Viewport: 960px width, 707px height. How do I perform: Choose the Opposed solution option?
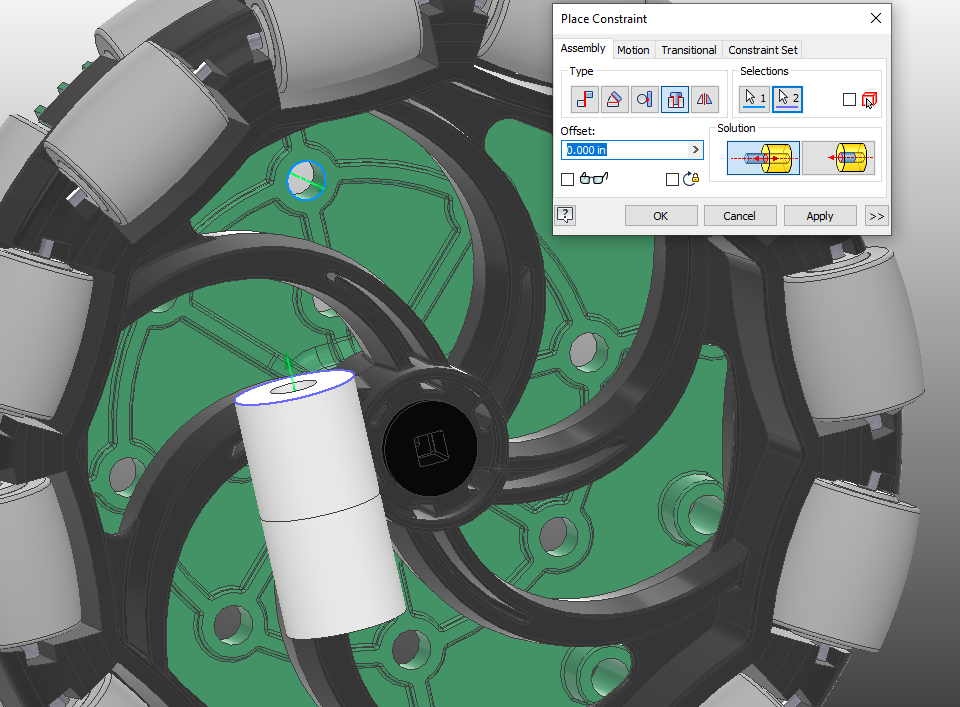point(763,158)
